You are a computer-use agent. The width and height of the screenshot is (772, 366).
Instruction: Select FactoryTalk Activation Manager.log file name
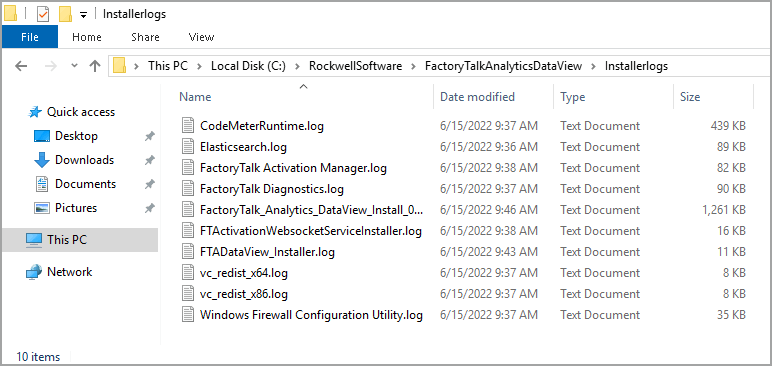click(x=293, y=168)
